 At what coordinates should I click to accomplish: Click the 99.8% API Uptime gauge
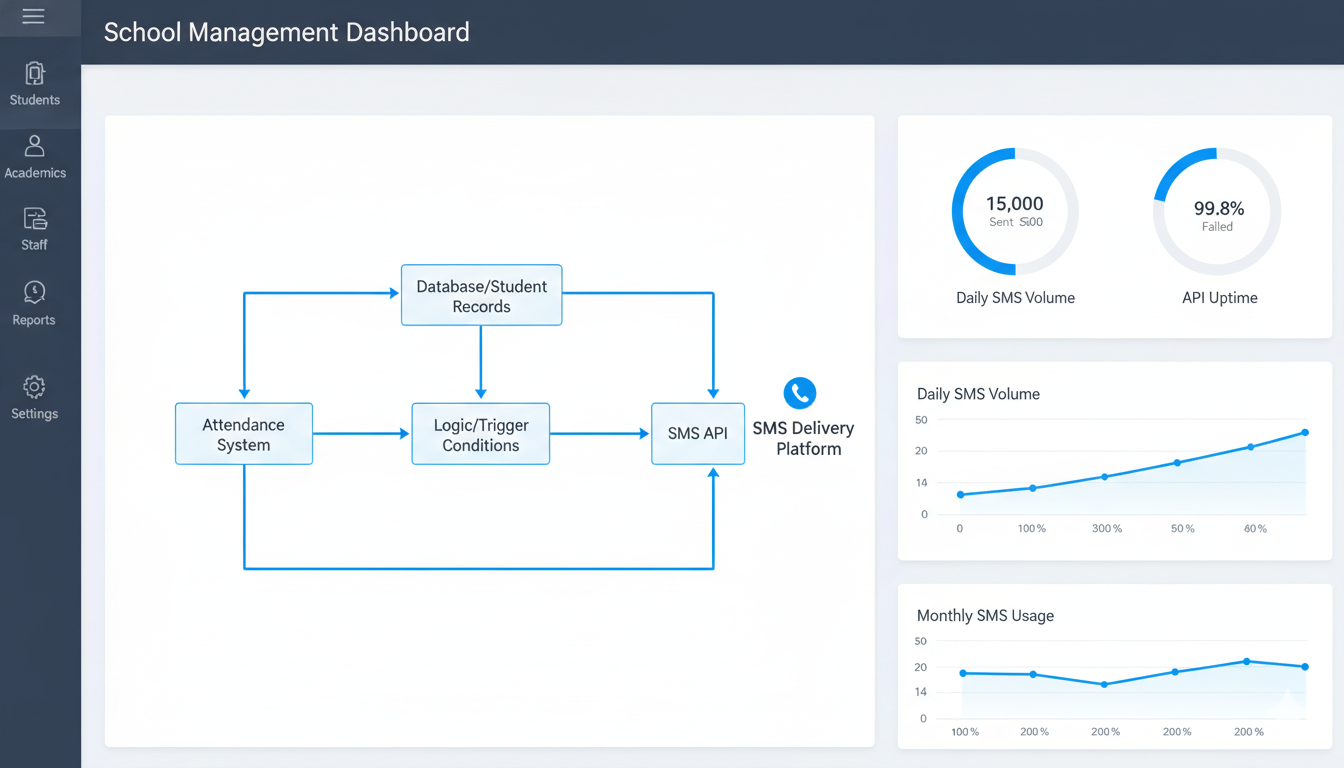tap(1218, 212)
